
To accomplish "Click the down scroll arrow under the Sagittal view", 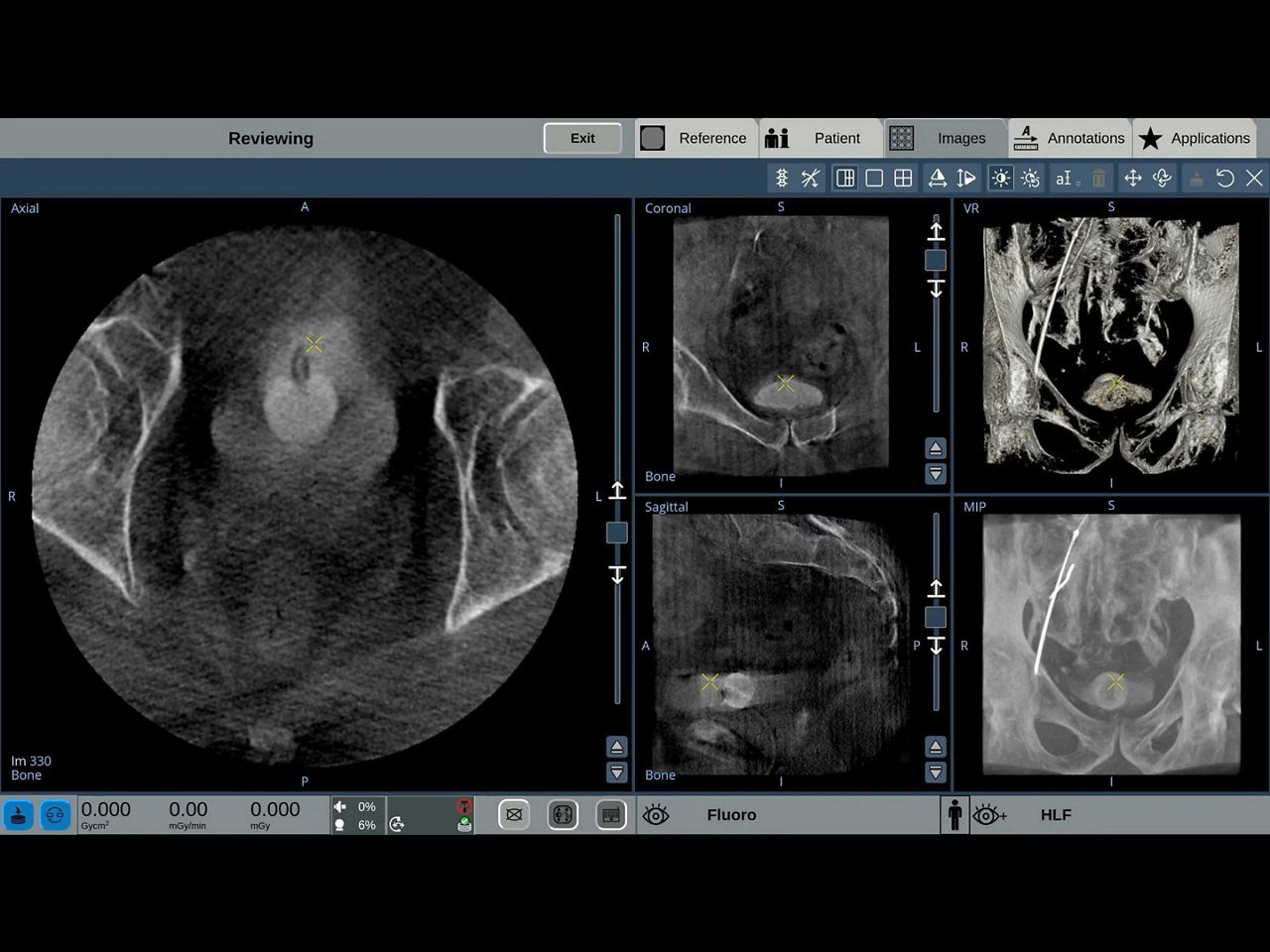I will point(936,772).
